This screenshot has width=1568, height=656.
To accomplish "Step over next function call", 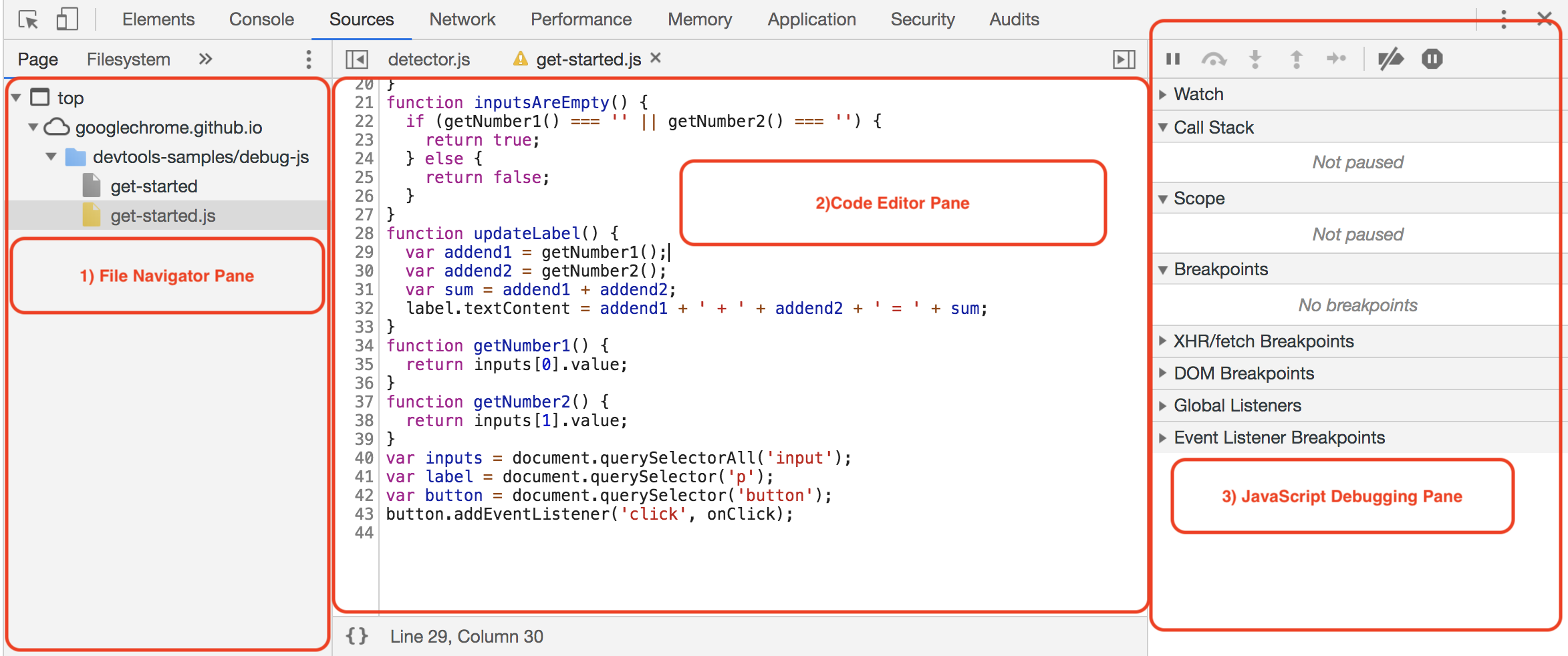I will 1214,59.
